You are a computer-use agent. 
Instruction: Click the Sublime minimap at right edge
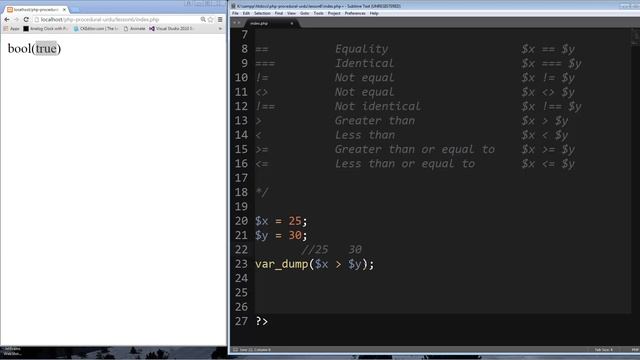[635, 37]
